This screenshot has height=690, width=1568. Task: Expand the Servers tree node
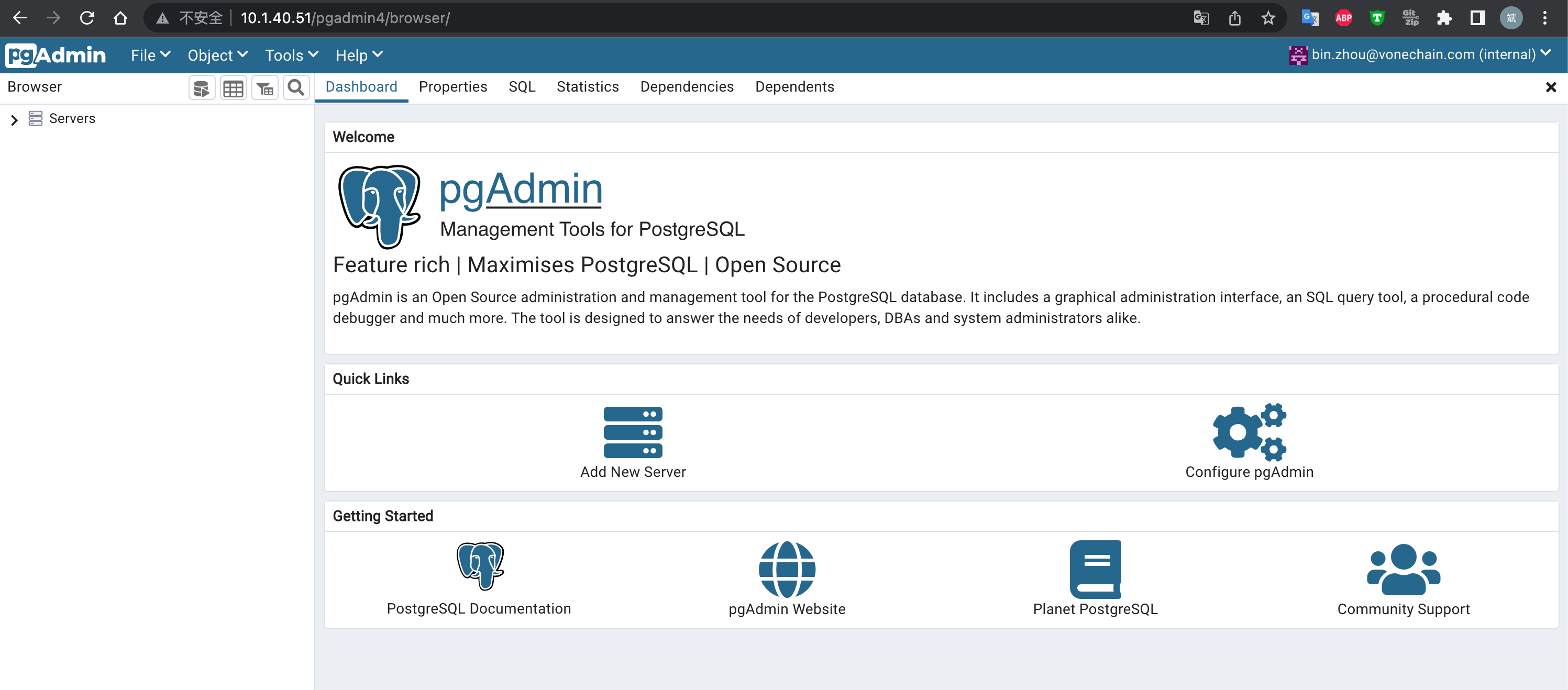[x=15, y=120]
